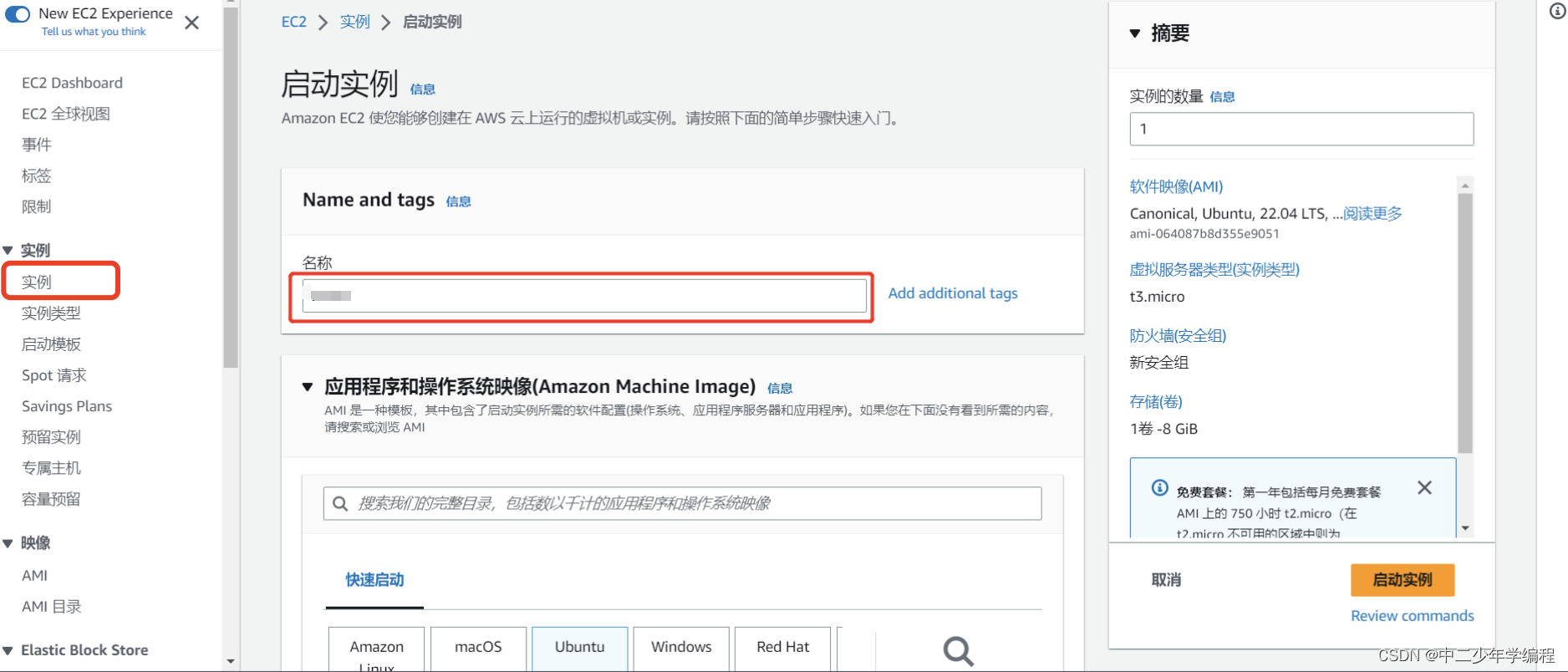Toggle the New EC2 Experience switch
This screenshot has width=1568, height=672.
tap(18, 14)
